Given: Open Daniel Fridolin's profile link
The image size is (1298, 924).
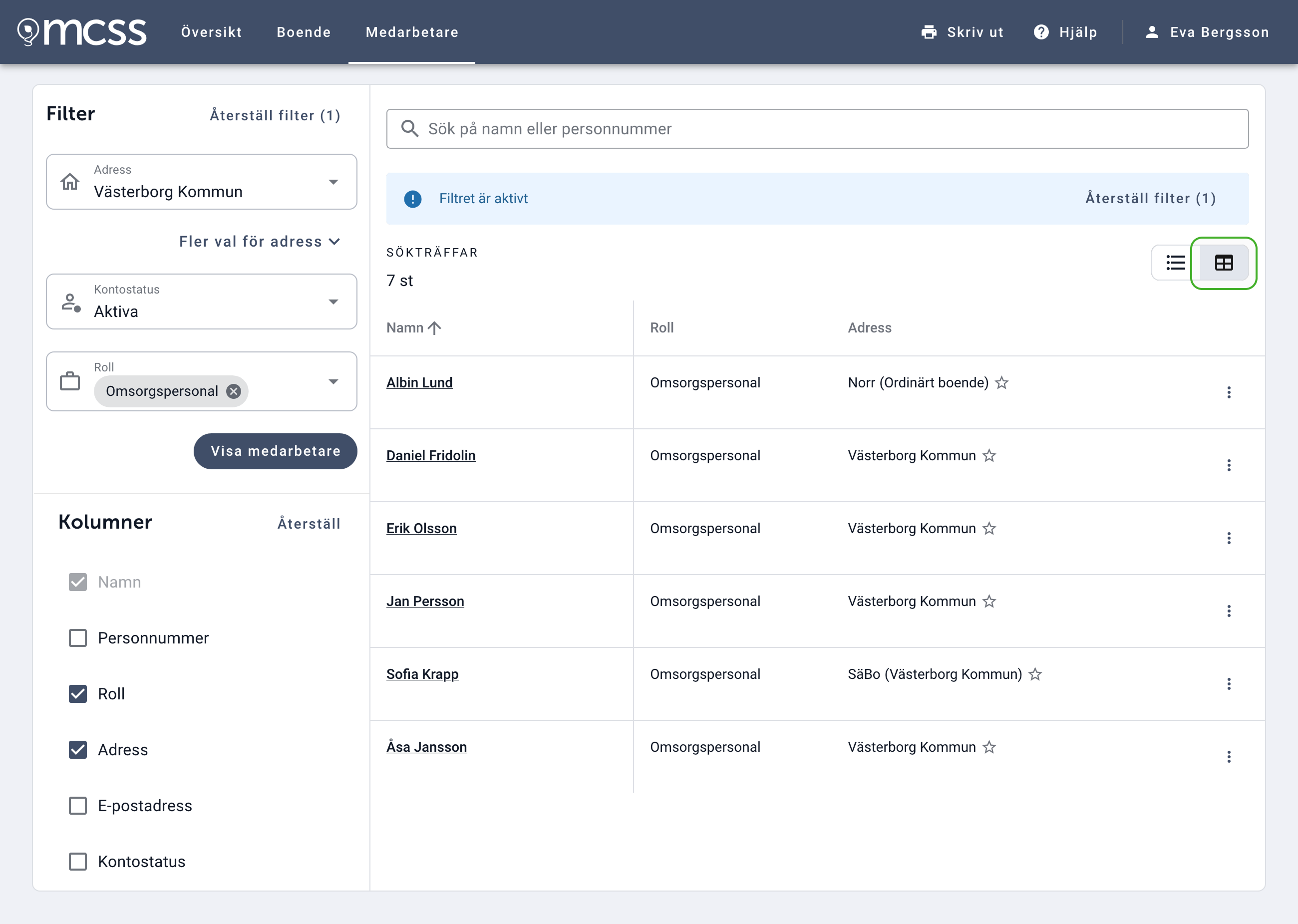Looking at the screenshot, I should coord(431,456).
